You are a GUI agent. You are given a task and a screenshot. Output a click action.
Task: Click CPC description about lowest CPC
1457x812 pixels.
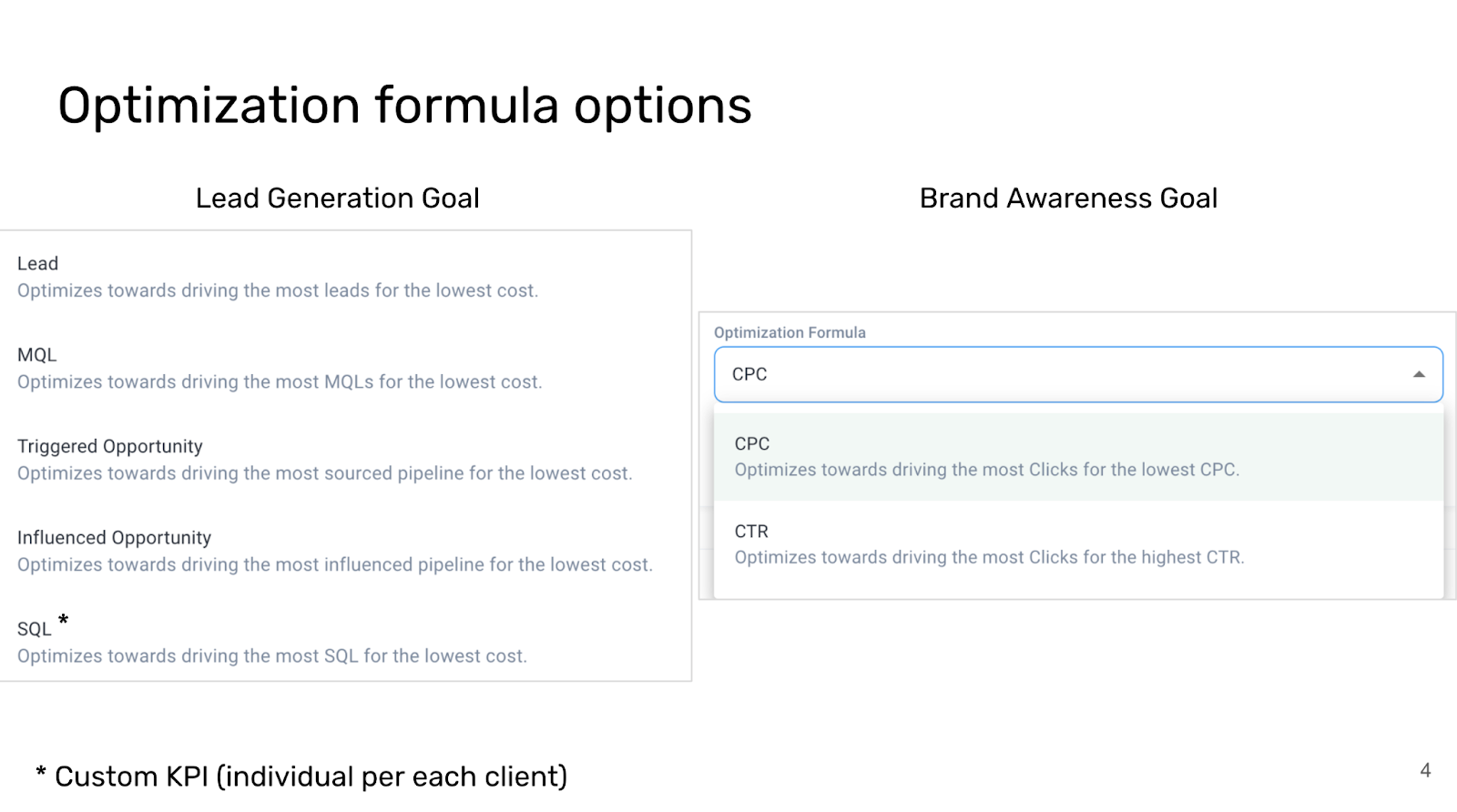(x=987, y=470)
